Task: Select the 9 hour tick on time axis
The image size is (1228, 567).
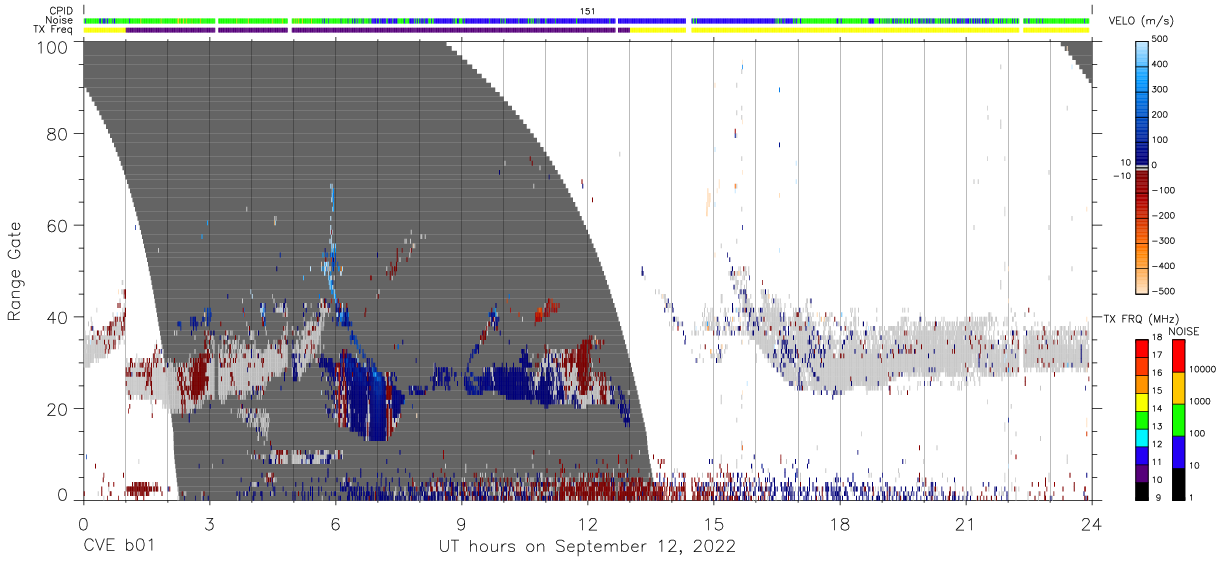Action: (461, 523)
